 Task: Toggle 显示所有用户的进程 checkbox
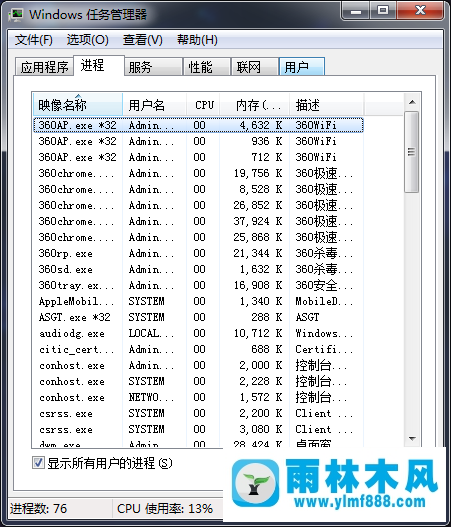click(x=38, y=463)
